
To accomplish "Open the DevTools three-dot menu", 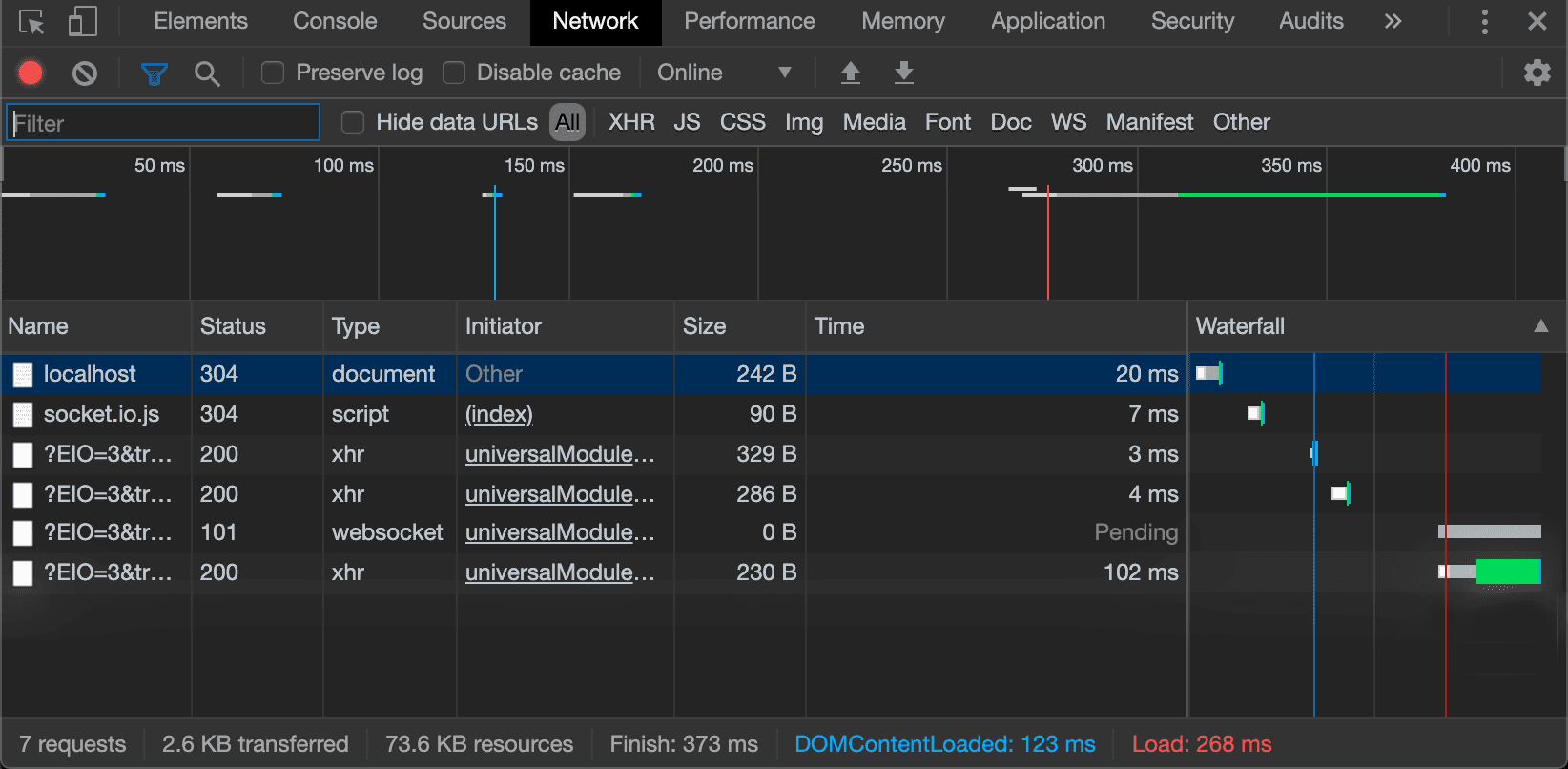I will point(1484,21).
